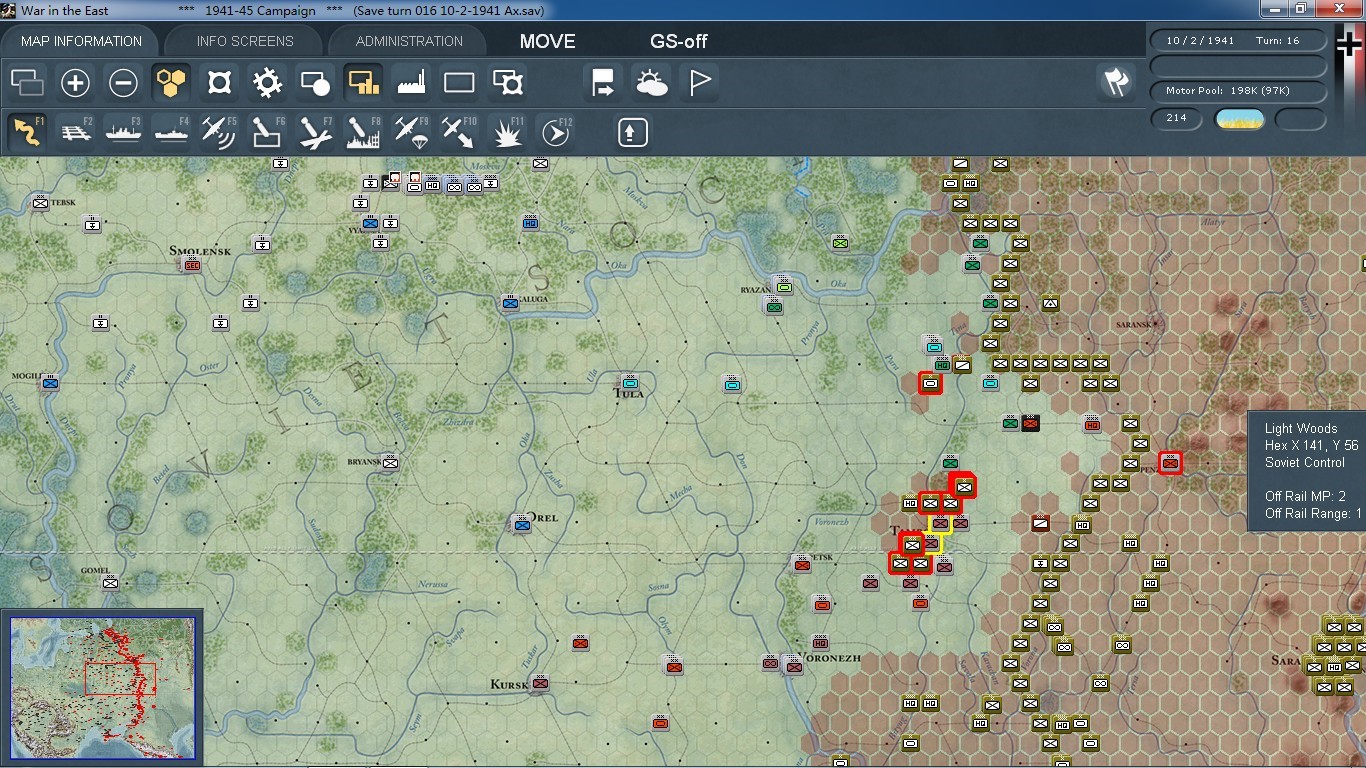1366x768 pixels.
Task: Open the ADMINISTRATION tab
Action: [x=409, y=41]
